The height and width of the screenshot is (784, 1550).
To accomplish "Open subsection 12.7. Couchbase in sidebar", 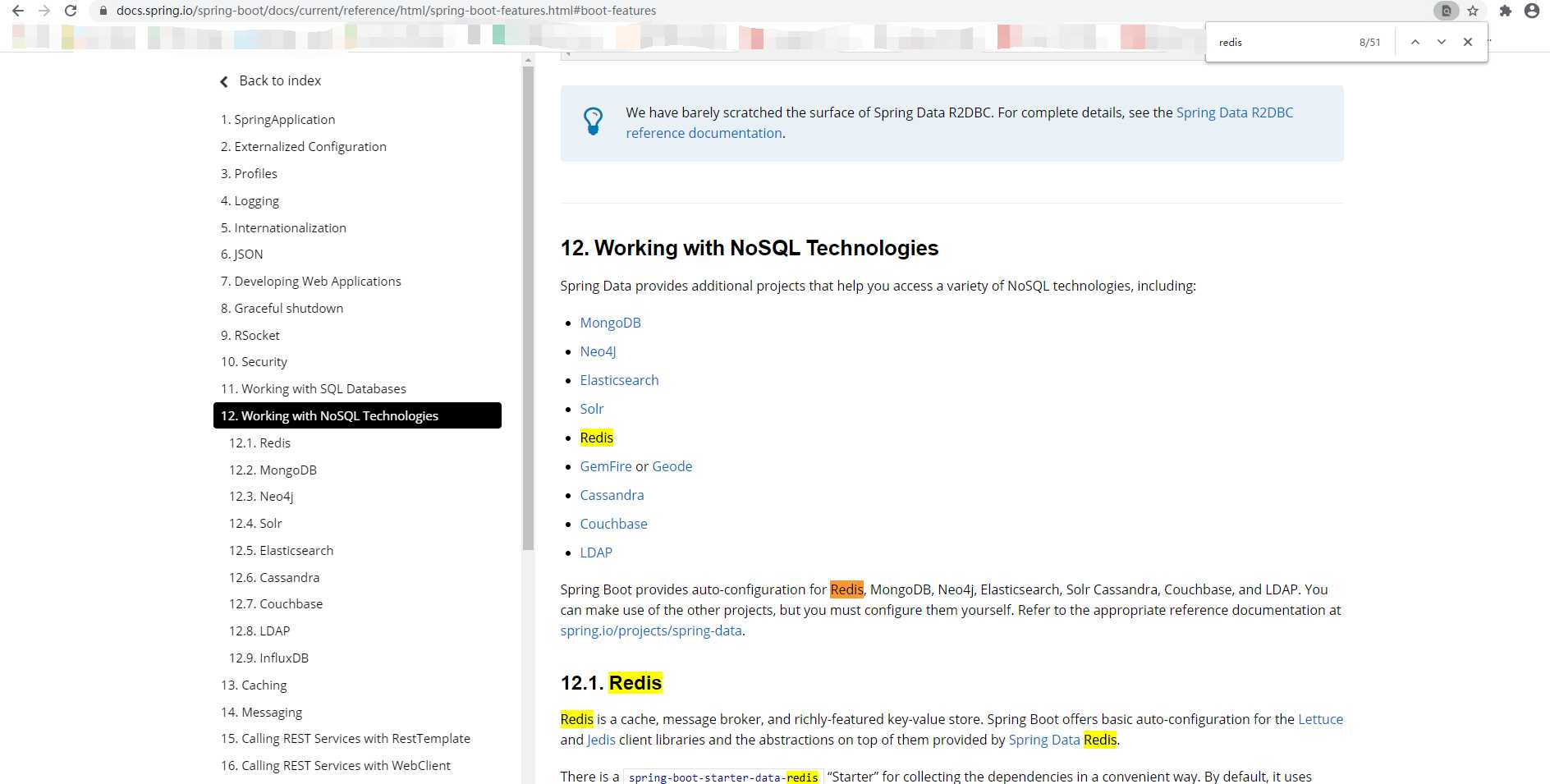I will 276,604.
